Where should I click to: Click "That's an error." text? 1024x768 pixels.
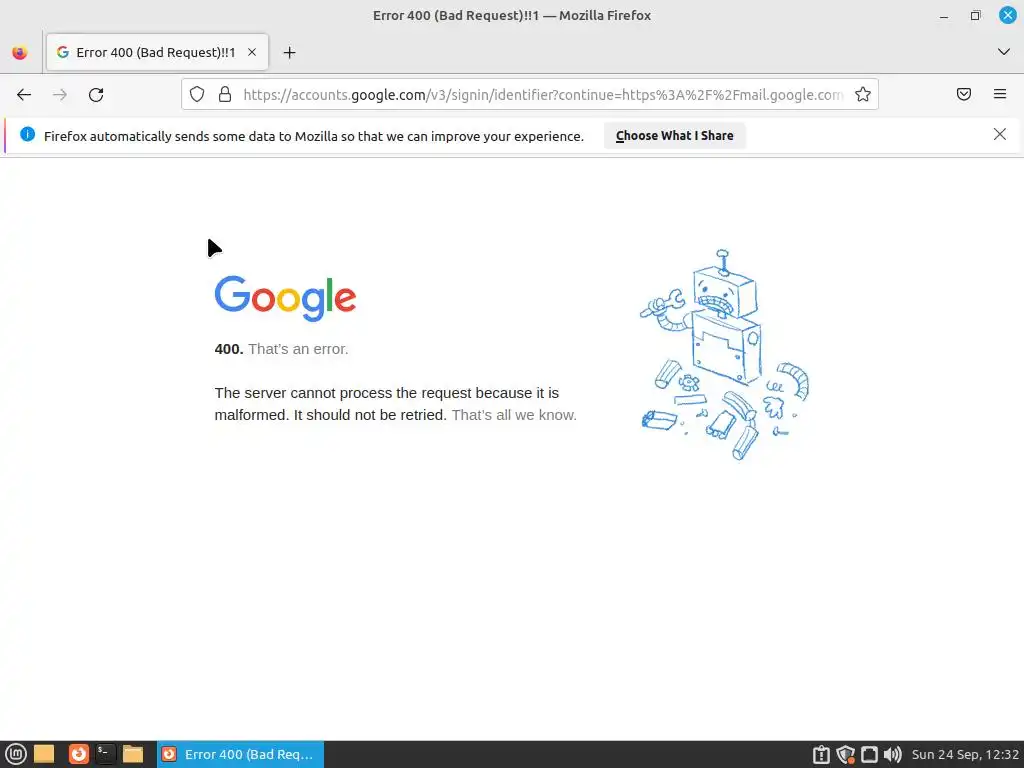coord(298,349)
